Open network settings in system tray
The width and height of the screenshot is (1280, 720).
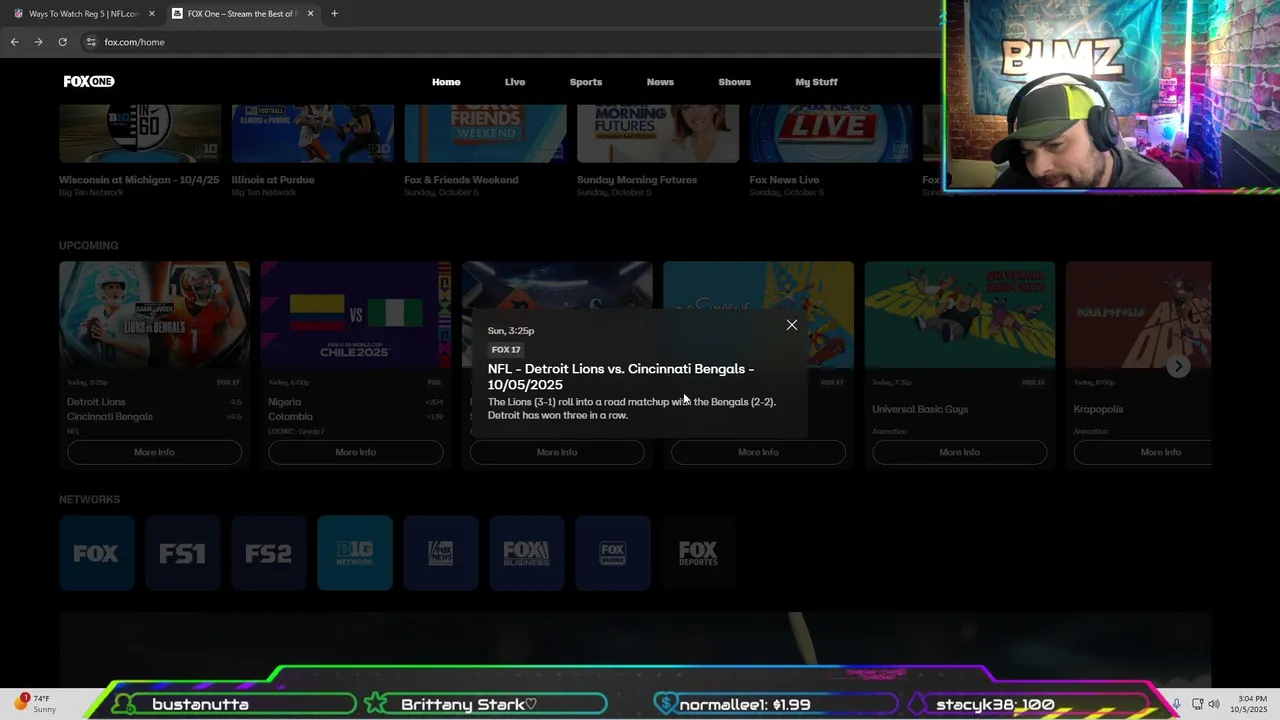(1196, 704)
